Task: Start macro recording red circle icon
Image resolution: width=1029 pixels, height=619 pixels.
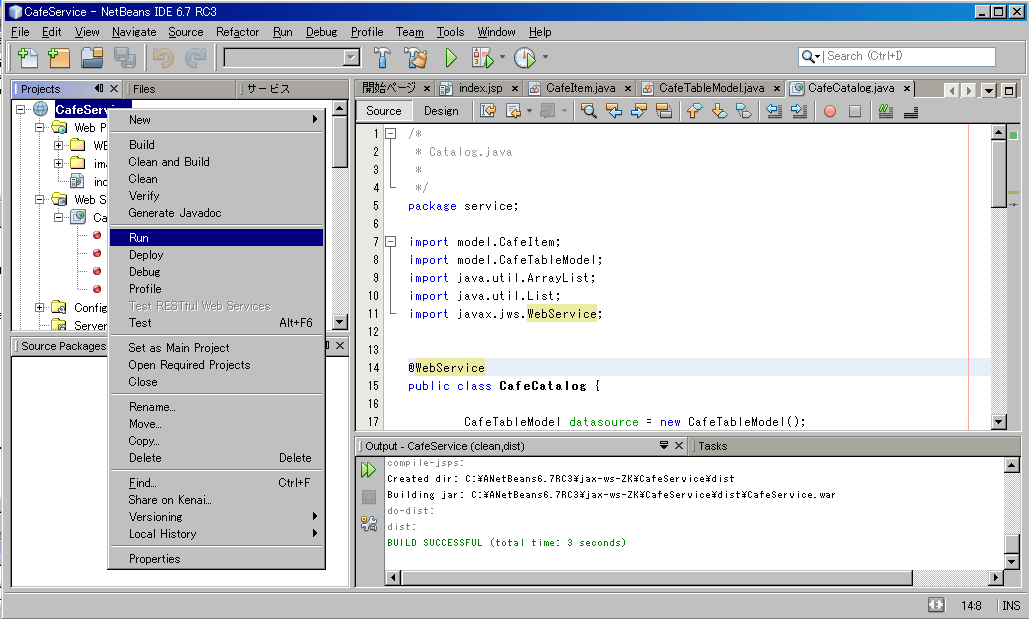Action: click(x=830, y=111)
